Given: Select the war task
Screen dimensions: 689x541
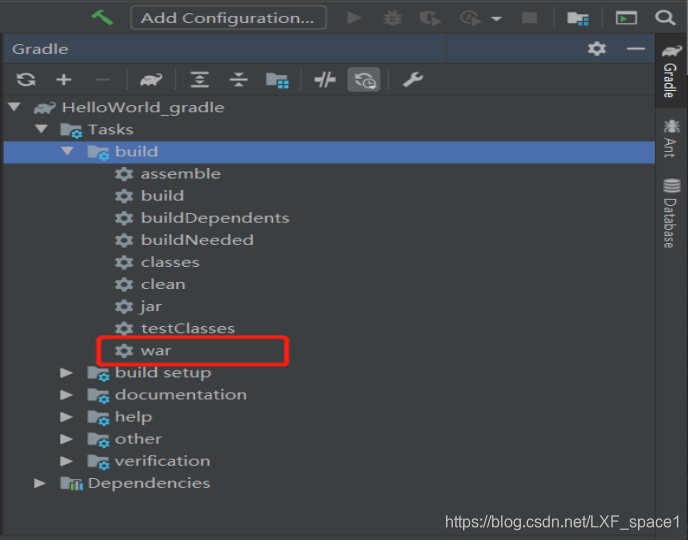Looking at the screenshot, I should point(156,351).
